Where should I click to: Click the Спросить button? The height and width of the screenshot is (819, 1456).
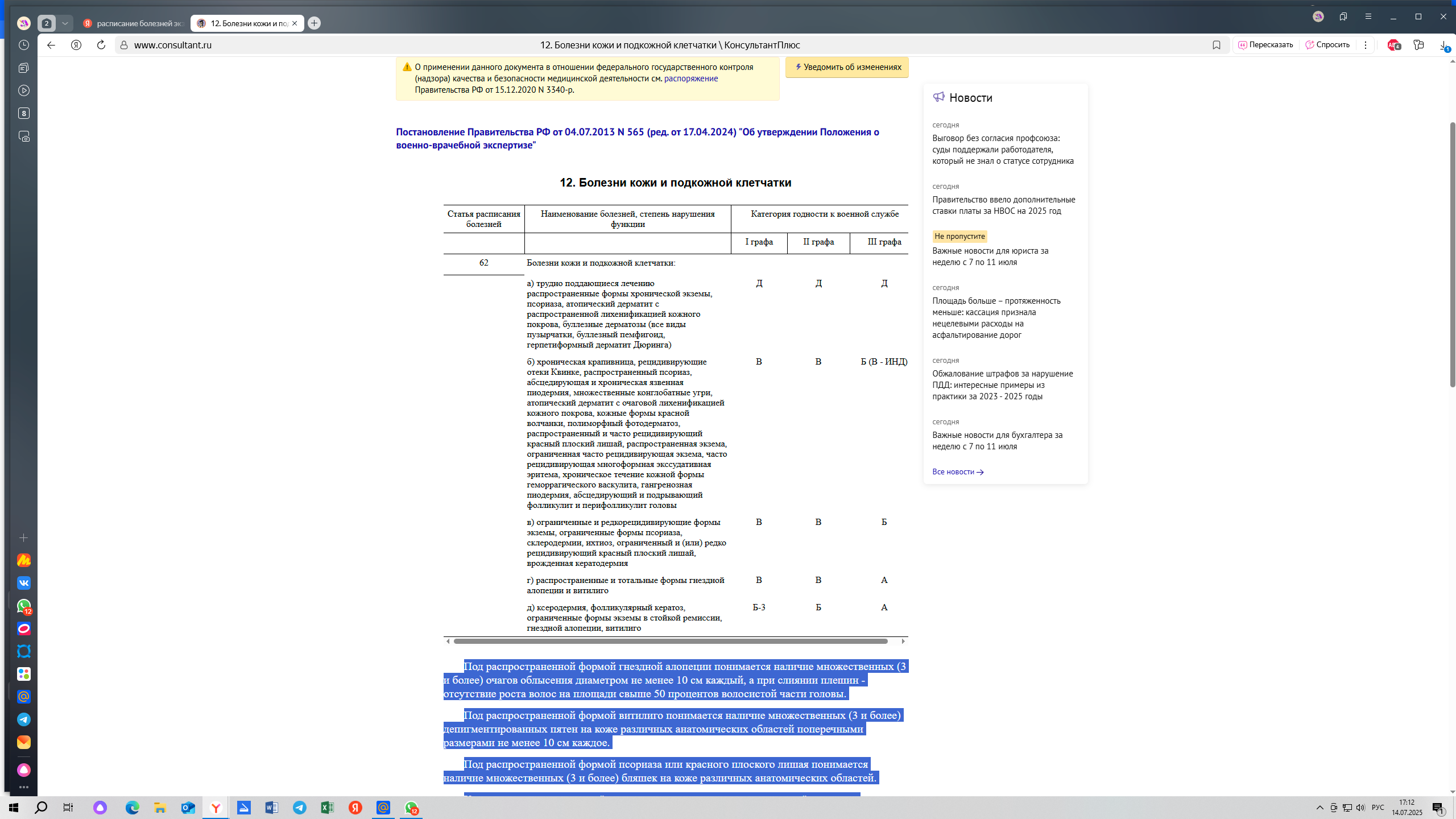(x=1328, y=45)
